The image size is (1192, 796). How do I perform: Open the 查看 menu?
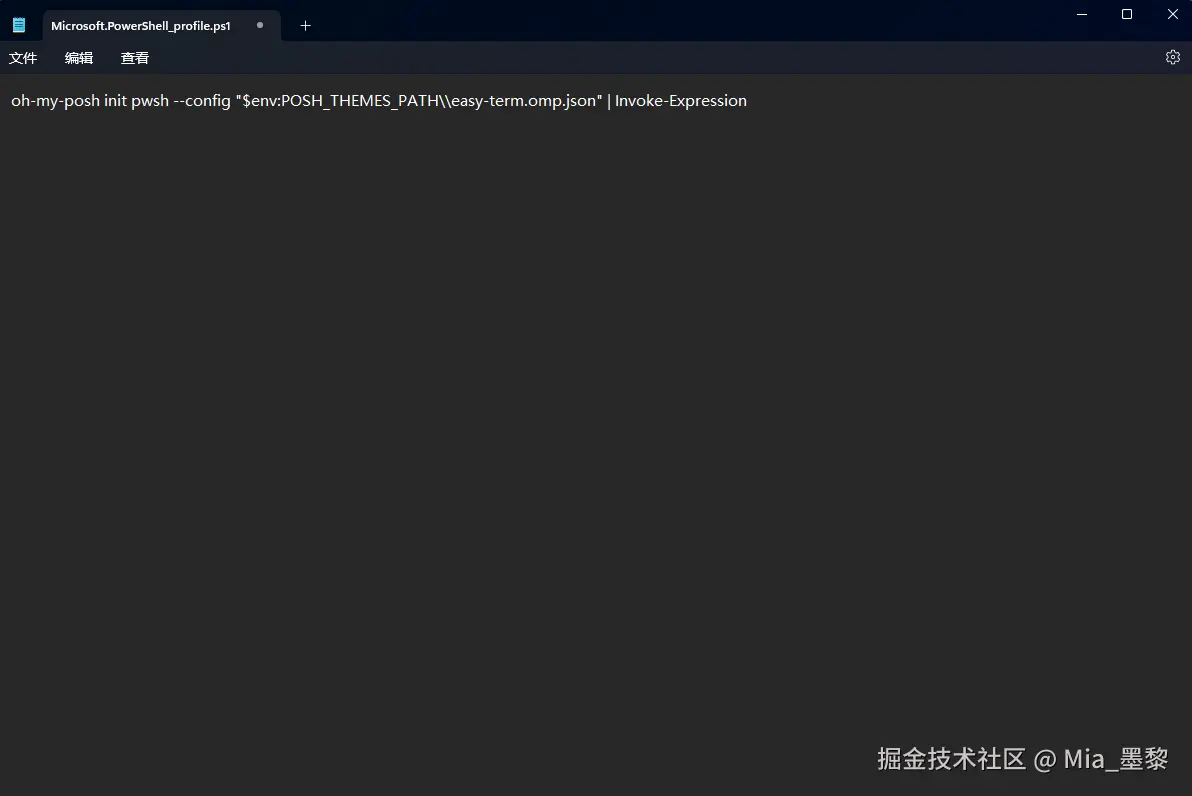[135, 58]
